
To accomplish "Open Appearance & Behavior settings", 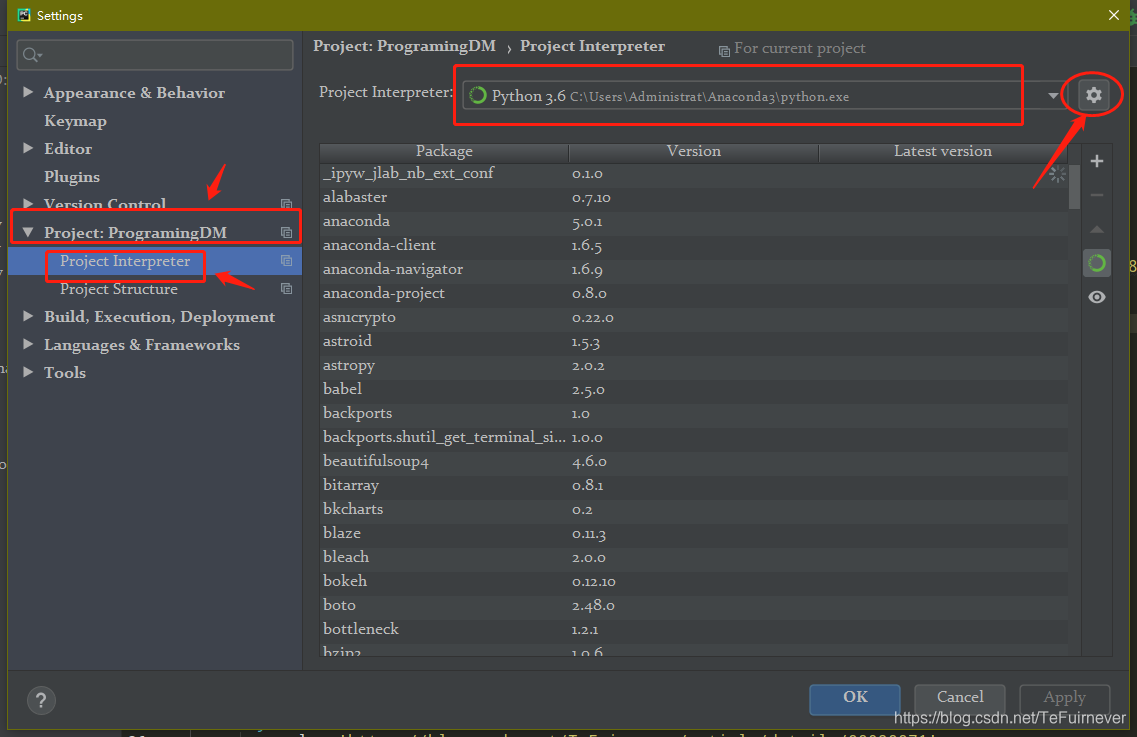I will click(134, 92).
